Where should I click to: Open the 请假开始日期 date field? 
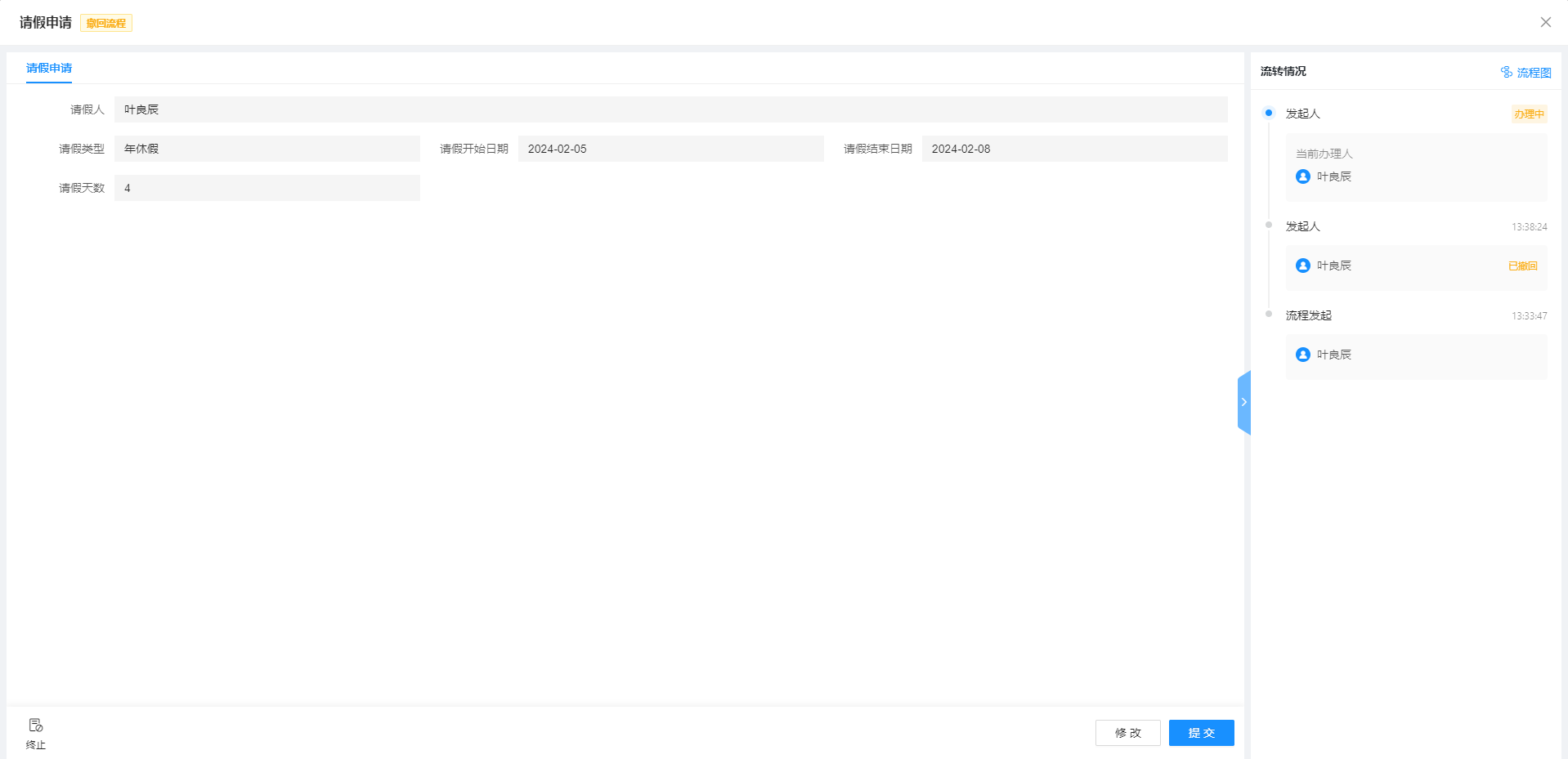pos(670,149)
